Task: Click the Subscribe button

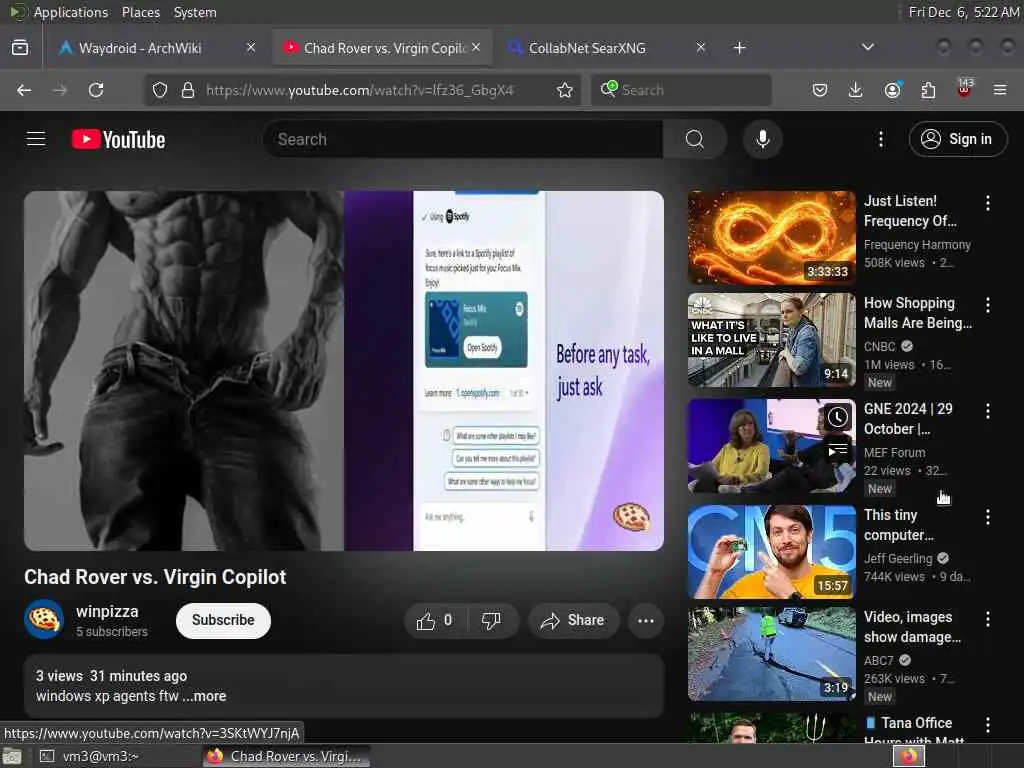Action: pyautogui.click(x=223, y=620)
